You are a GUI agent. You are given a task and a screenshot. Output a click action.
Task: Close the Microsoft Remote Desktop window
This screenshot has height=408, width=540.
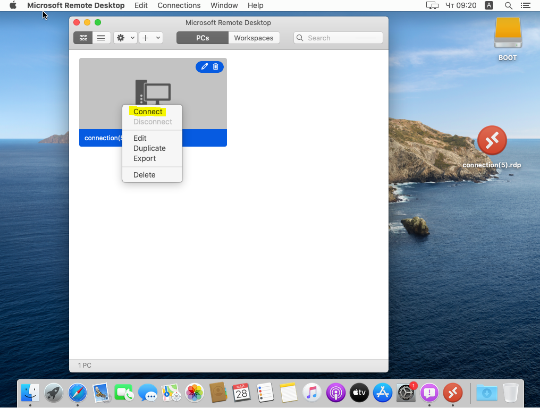(76, 22)
